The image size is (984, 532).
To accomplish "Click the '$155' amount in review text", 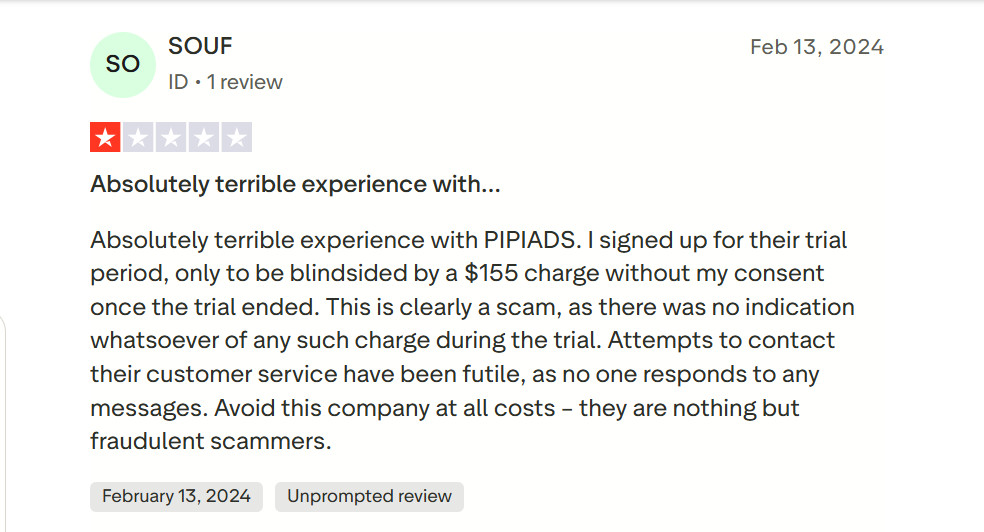I will tap(493, 273).
